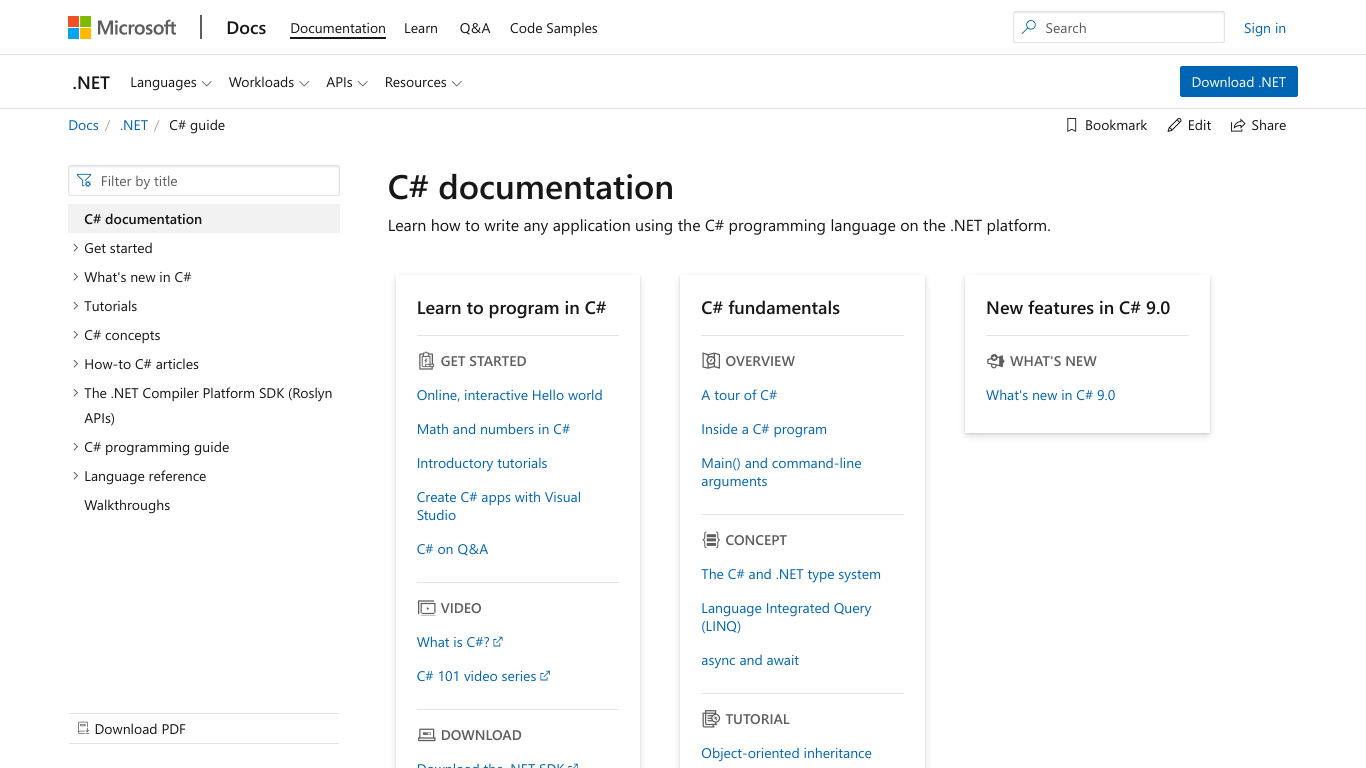The height and width of the screenshot is (768, 1366).
Task: Click the Sign in link
Action: click(1265, 28)
